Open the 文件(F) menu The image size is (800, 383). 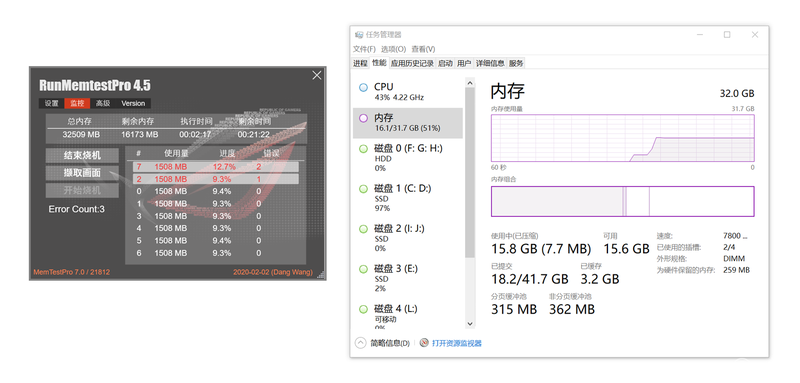coord(364,49)
